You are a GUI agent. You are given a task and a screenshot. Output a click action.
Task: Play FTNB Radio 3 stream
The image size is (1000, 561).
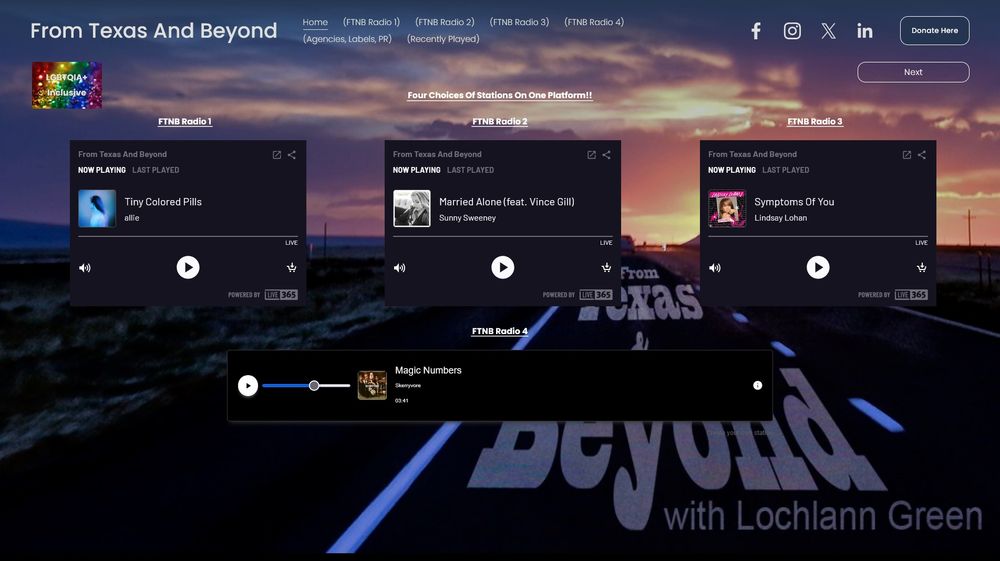[818, 267]
